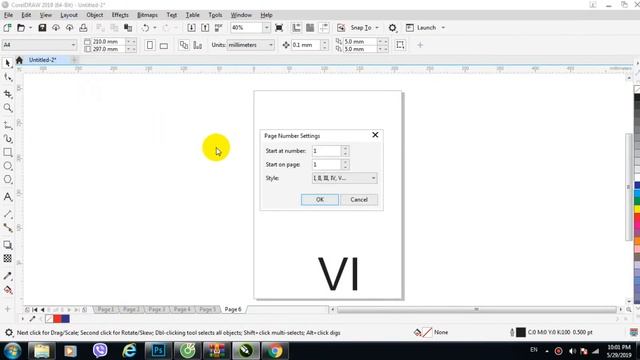Pick red swatch in document palette
640x360 pixels.
click(x=58, y=319)
